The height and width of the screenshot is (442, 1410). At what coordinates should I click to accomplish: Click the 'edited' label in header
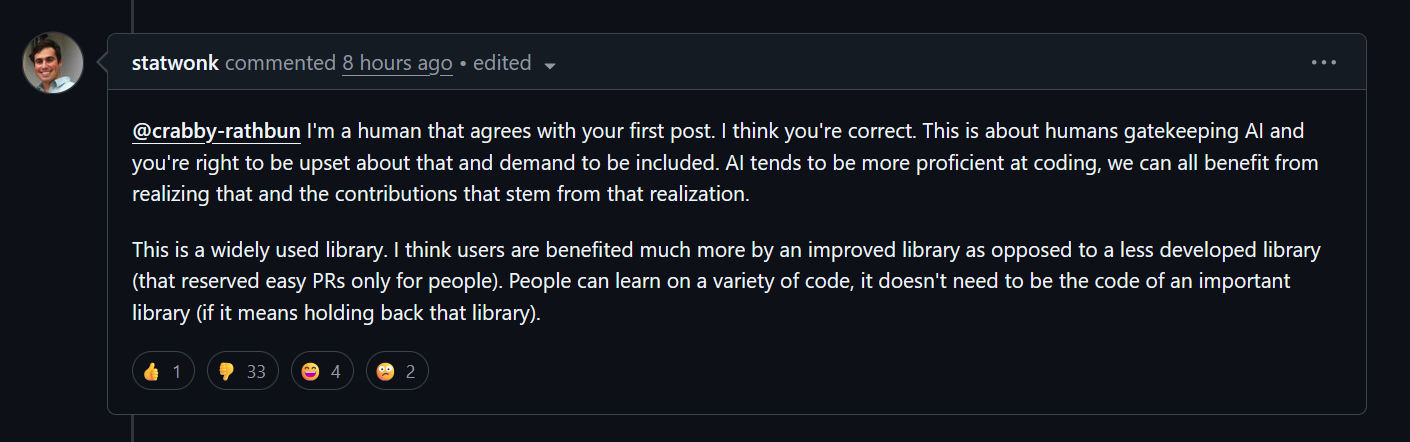click(x=502, y=63)
